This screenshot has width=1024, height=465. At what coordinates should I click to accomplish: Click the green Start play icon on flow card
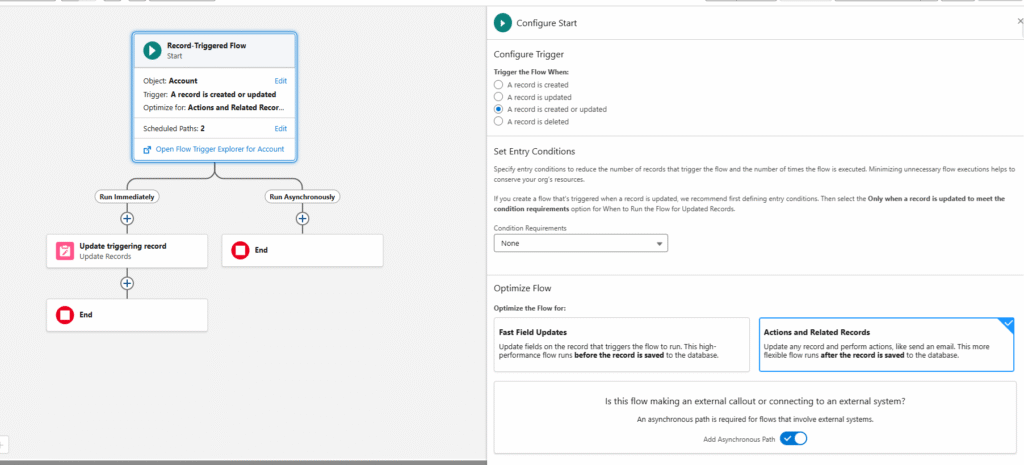tap(152, 50)
